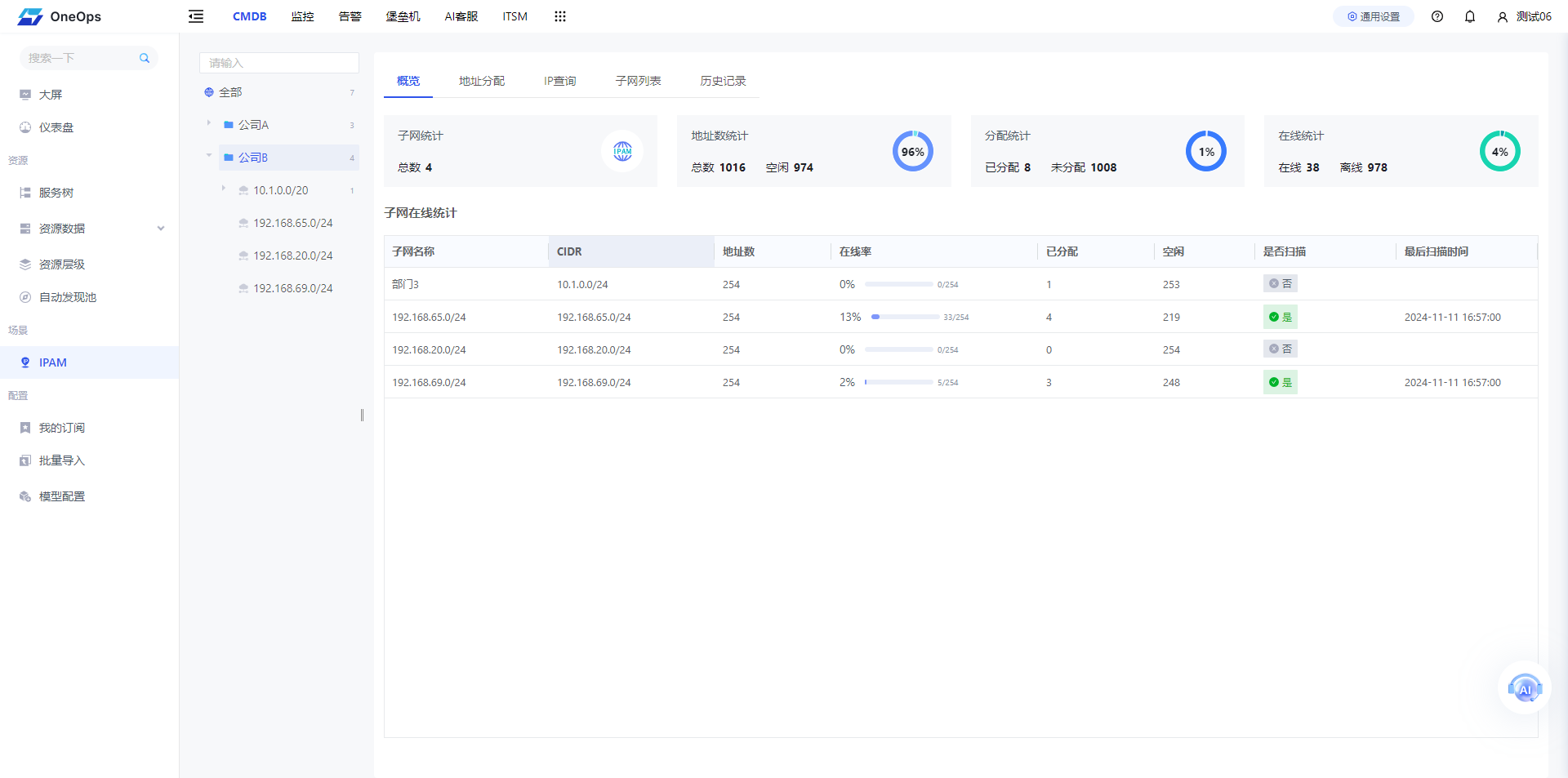Click the 部门3 row 0/254 progress bar
Screen dimensions: 1568x778
(x=898, y=284)
